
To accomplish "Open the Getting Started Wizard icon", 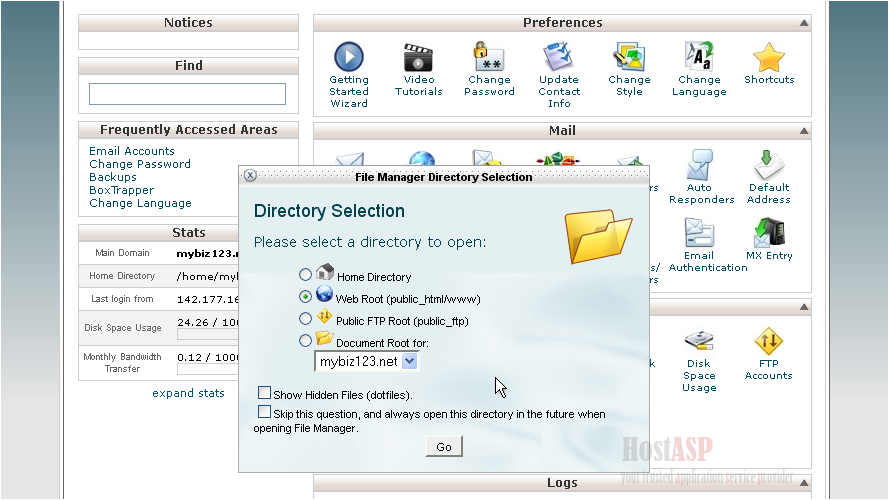I will 348,57.
